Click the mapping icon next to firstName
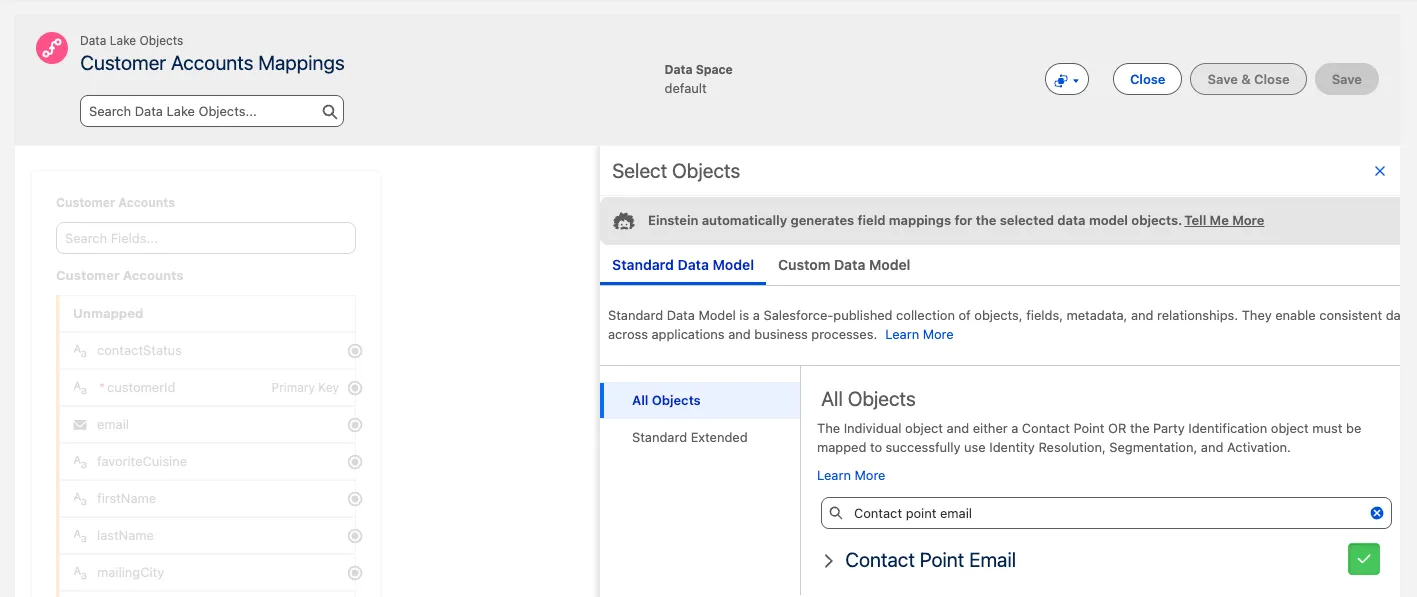The height and width of the screenshot is (597, 1417). pos(355,499)
